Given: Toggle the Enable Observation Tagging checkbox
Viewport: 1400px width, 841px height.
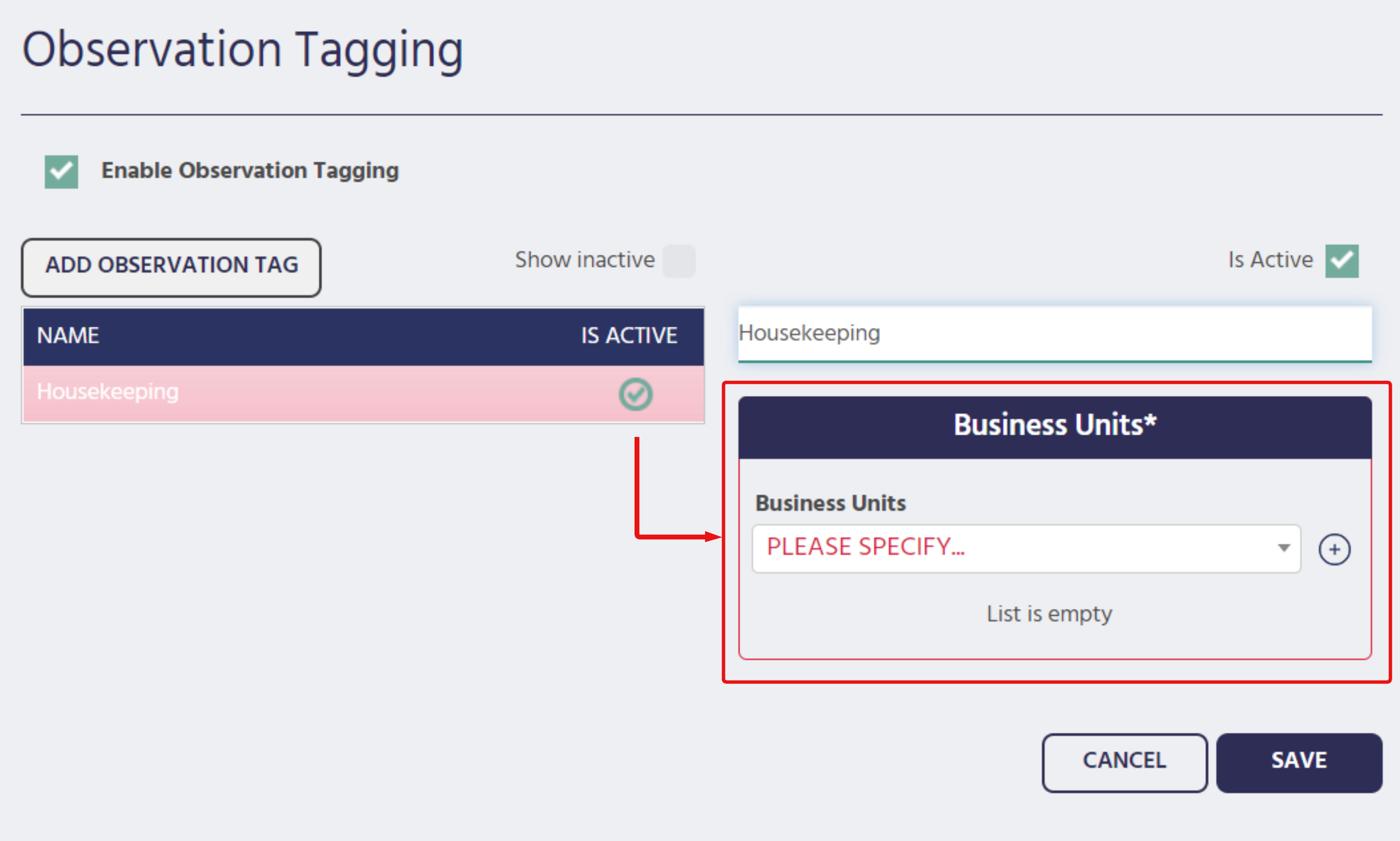Looking at the screenshot, I should (61, 172).
